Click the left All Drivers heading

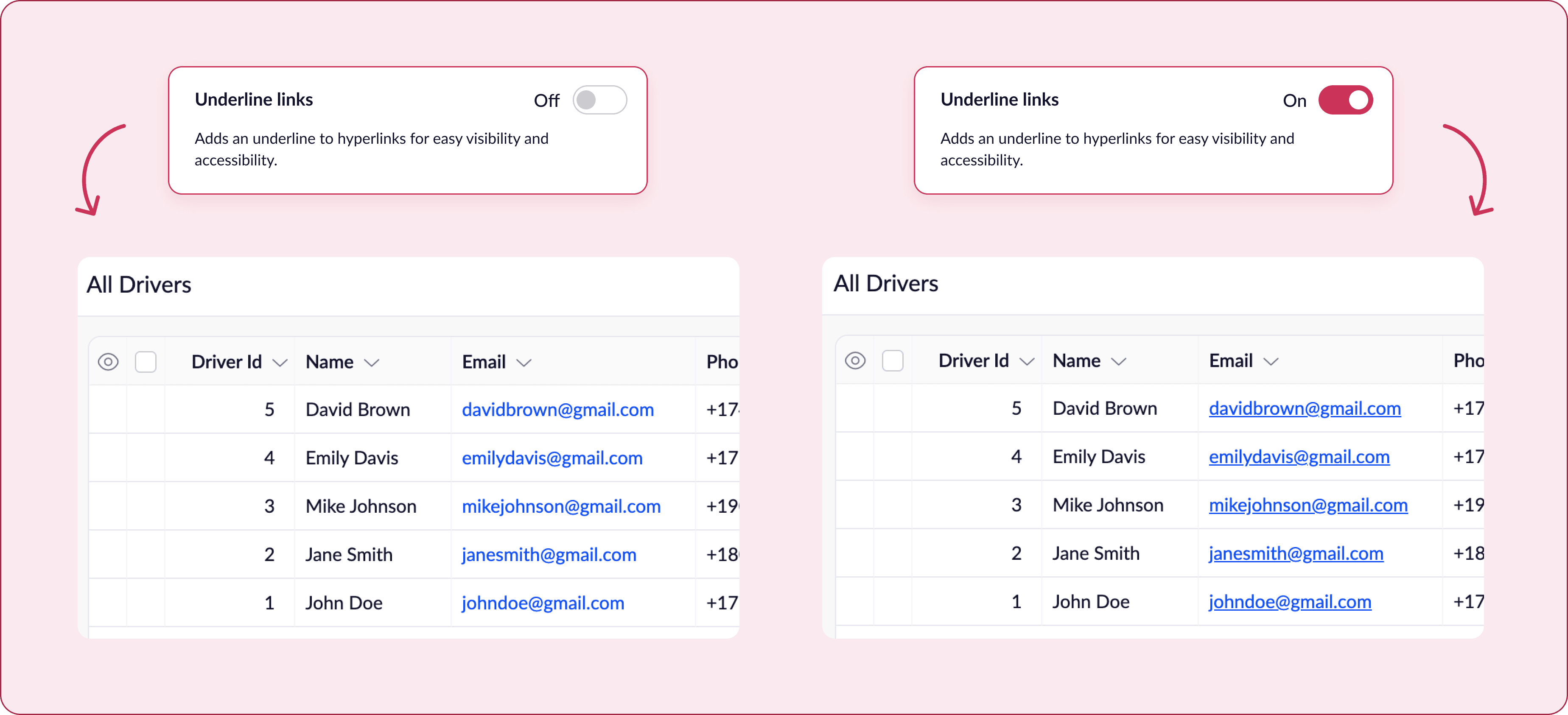tap(139, 285)
